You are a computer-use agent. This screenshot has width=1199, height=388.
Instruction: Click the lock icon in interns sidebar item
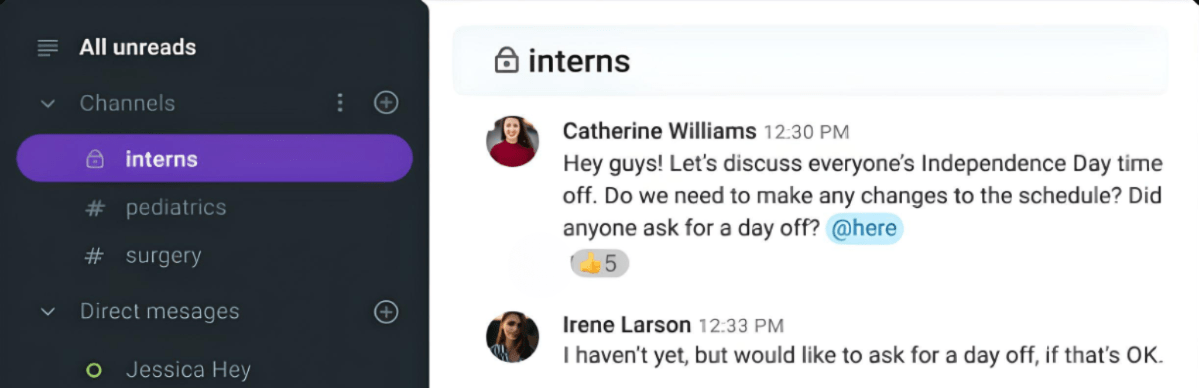(x=94, y=159)
